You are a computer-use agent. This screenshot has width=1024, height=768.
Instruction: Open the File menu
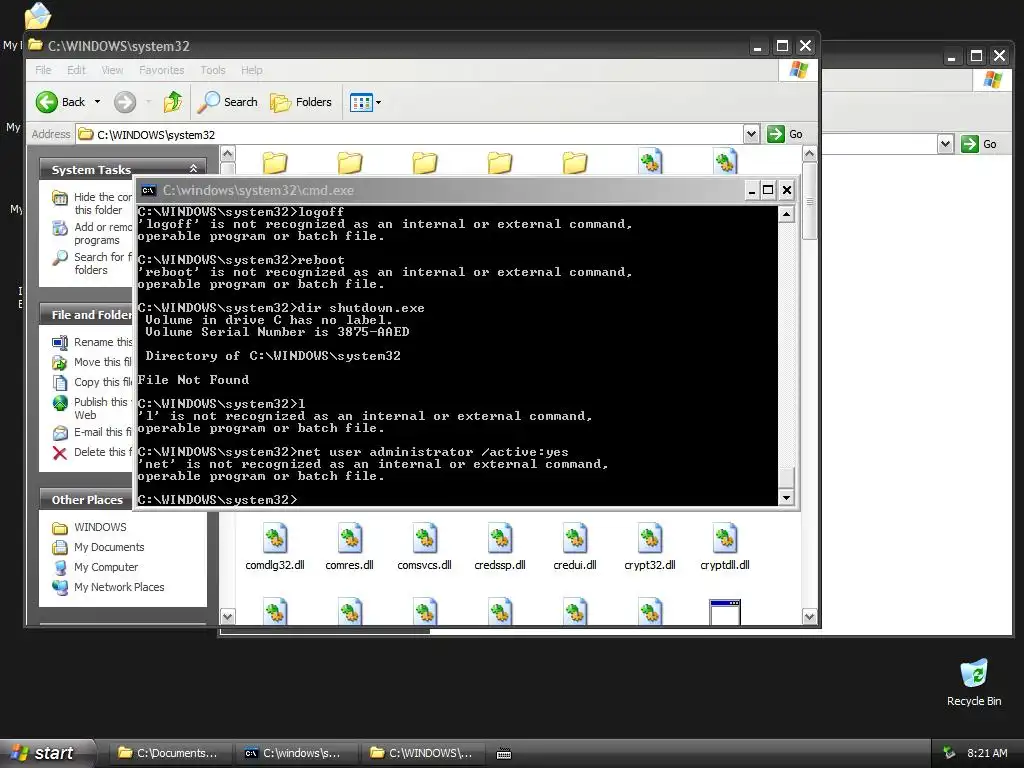pos(43,70)
